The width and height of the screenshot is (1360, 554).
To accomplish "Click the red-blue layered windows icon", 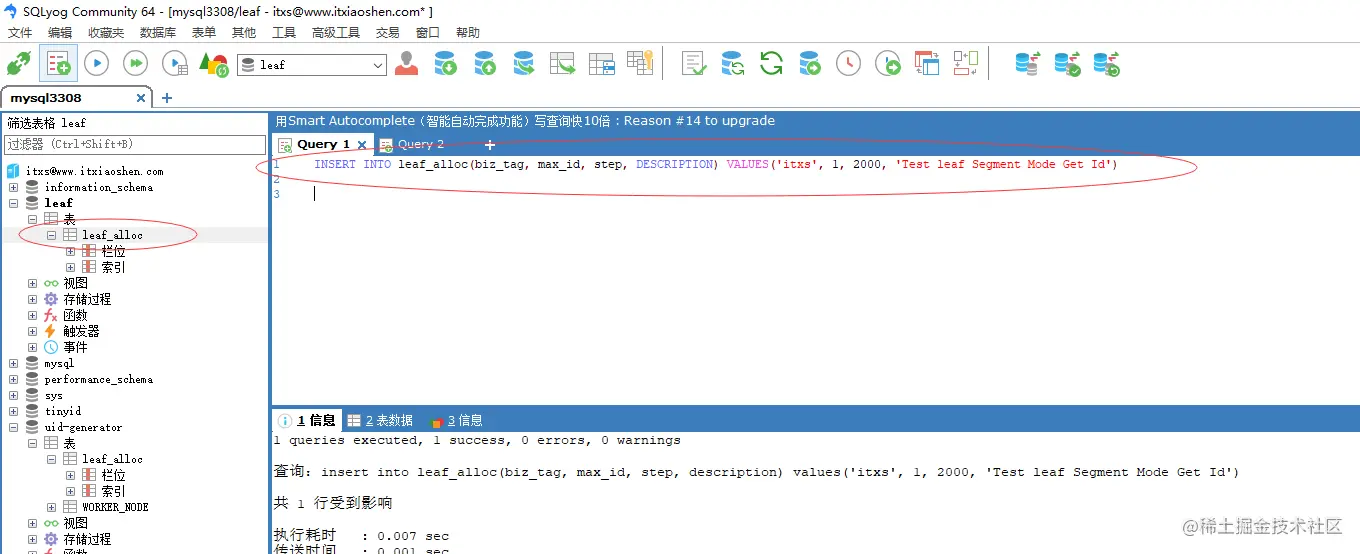I will click(x=927, y=64).
